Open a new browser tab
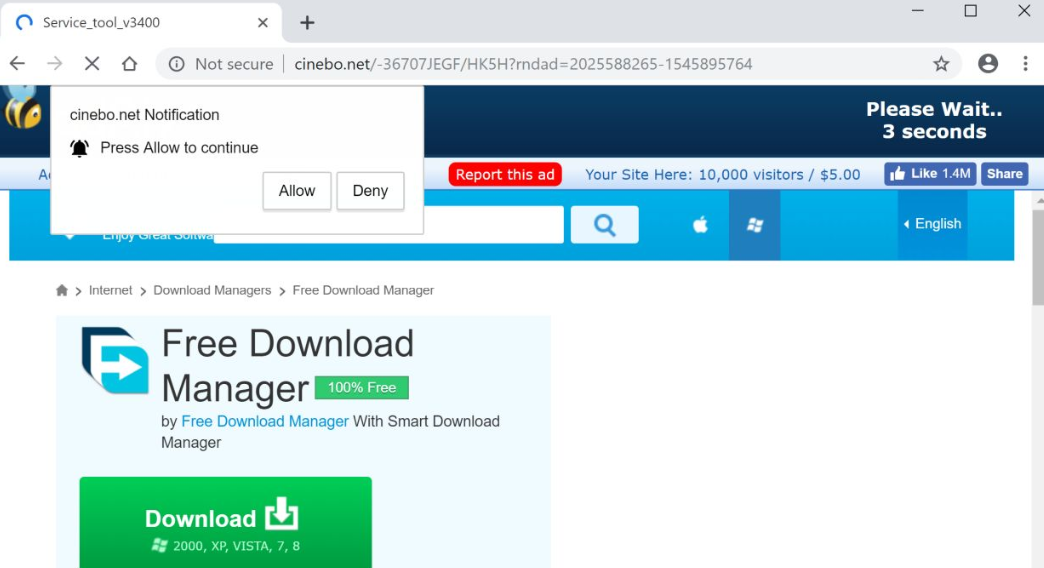 tap(307, 22)
